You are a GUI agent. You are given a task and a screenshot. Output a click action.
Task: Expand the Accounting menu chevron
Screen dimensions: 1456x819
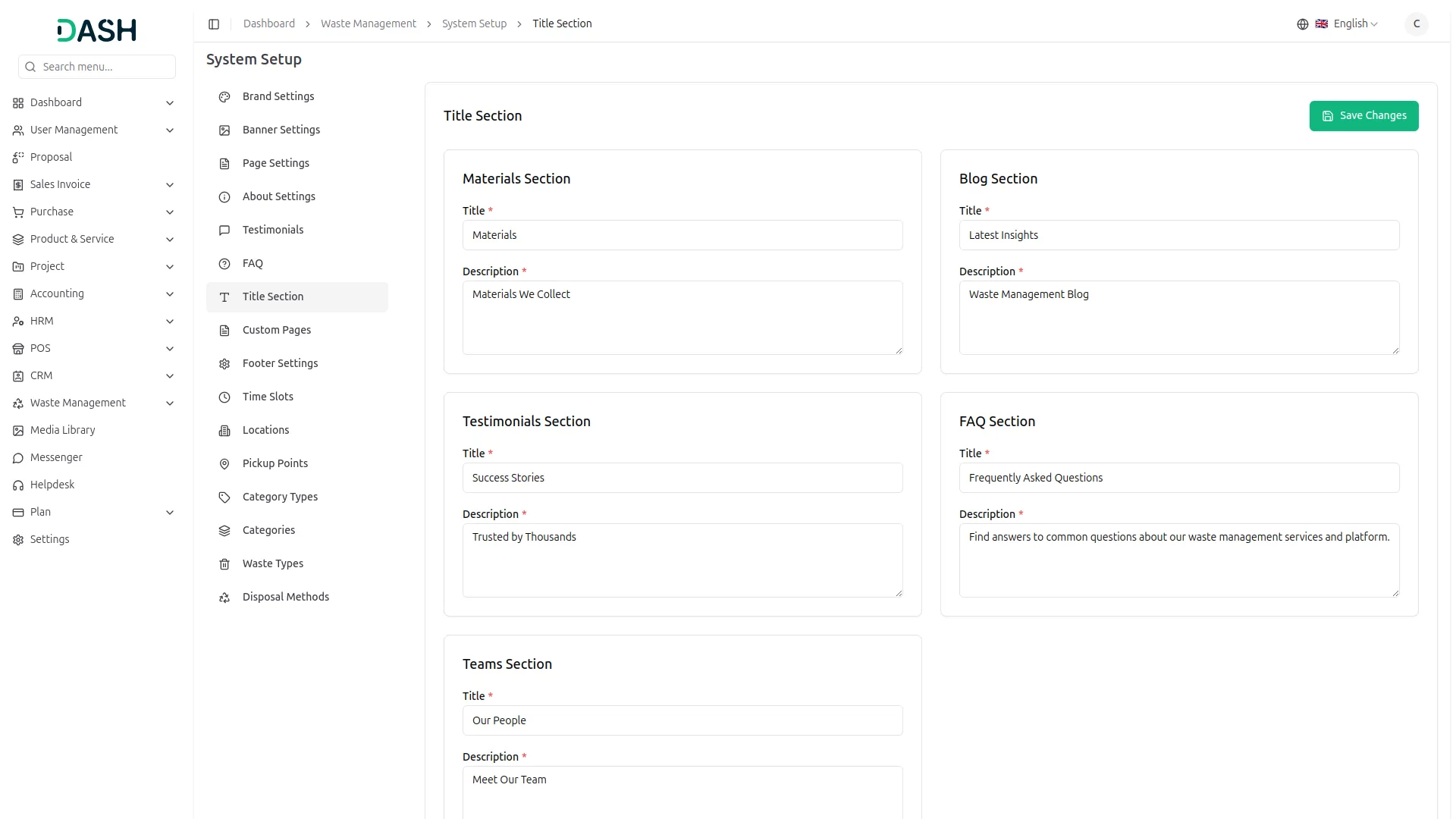click(x=170, y=294)
